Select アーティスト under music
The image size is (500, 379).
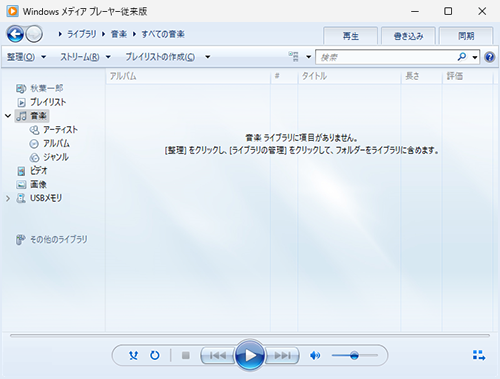[53, 130]
